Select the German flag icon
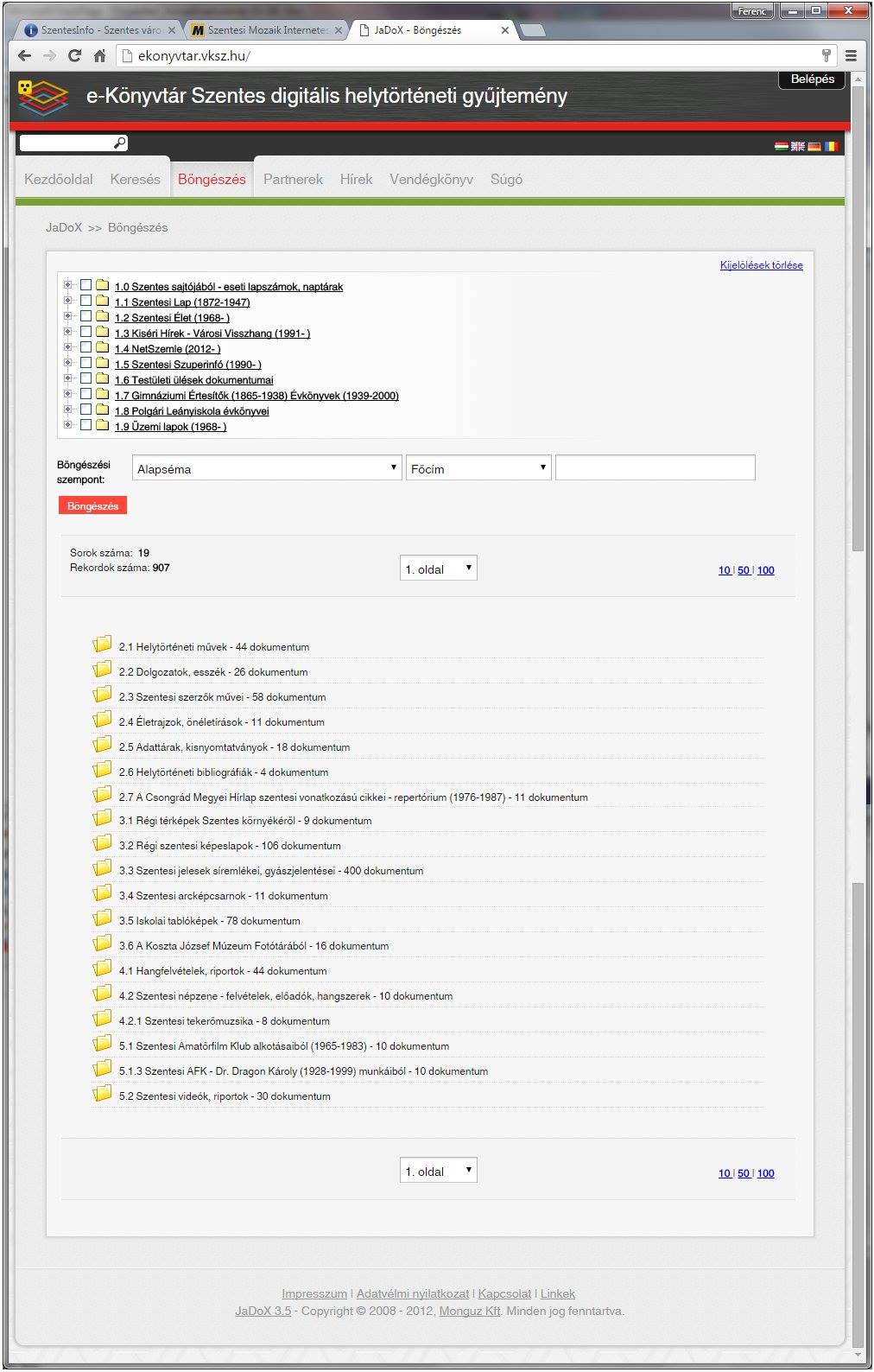Screen dimensions: 874x1372 (x=814, y=147)
